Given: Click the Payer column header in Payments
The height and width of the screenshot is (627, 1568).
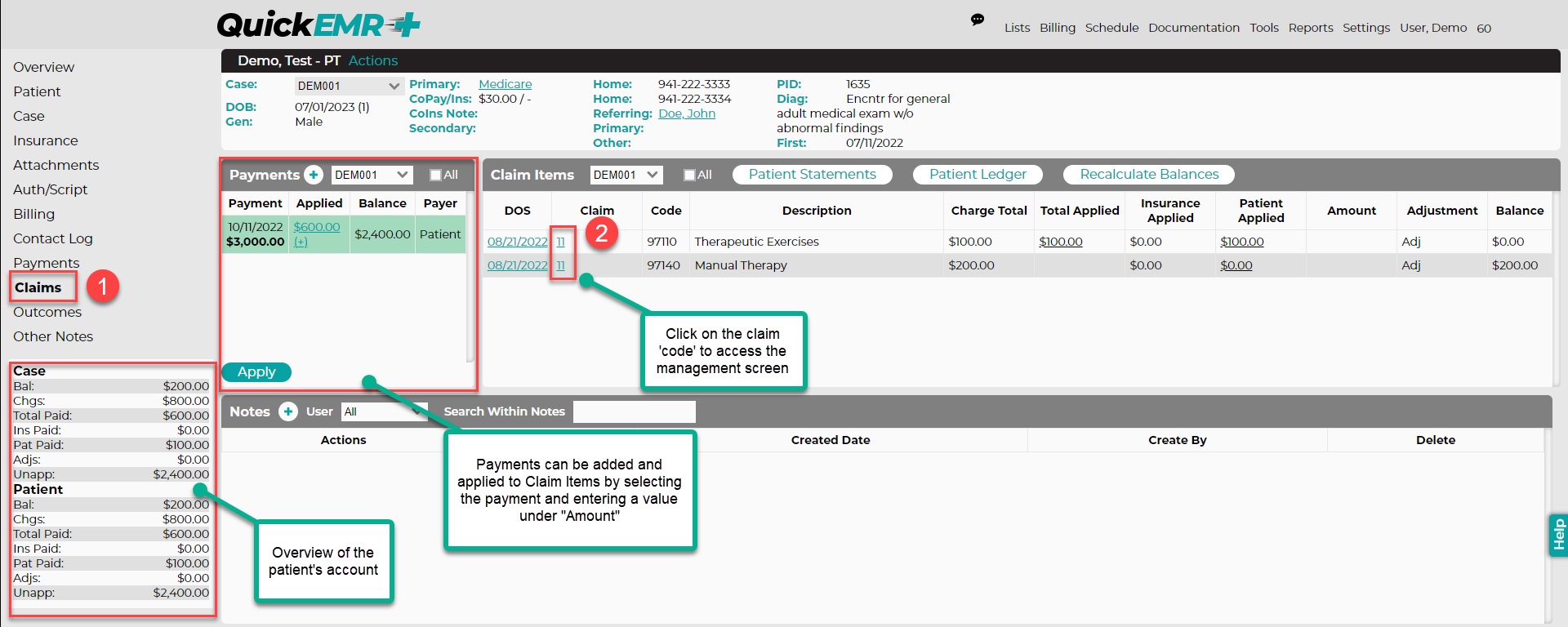Looking at the screenshot, I should click(440, 203).
